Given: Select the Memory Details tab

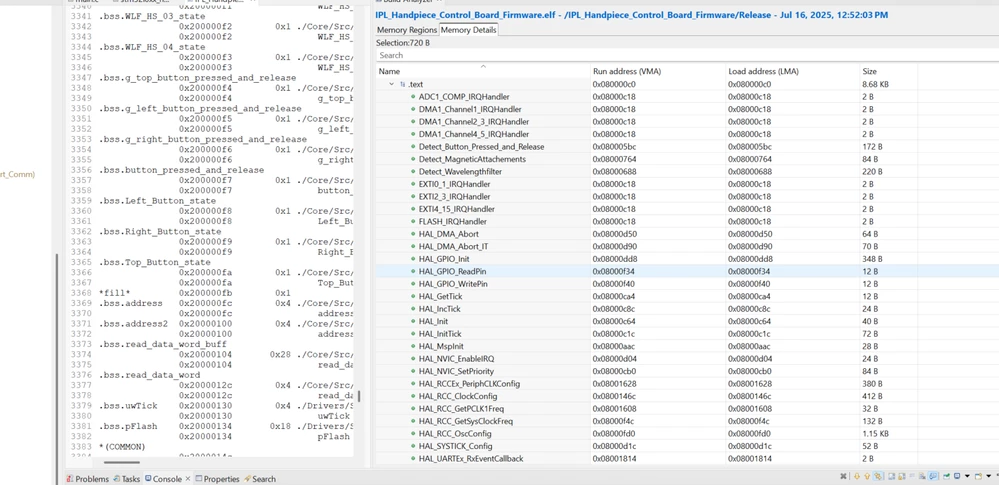Looking at the screenshot, I should 468,30.
